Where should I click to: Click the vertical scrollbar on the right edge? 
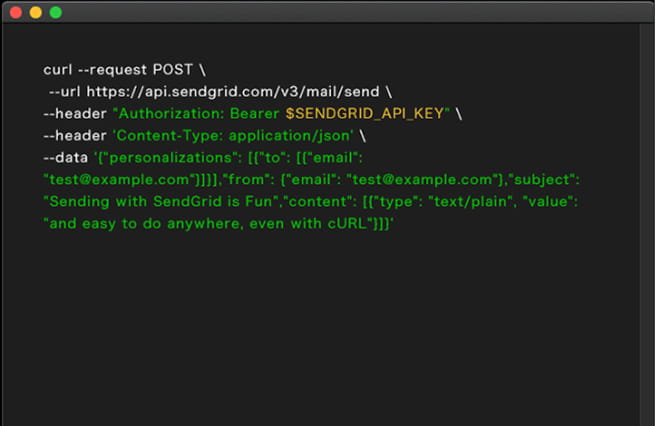646,220
